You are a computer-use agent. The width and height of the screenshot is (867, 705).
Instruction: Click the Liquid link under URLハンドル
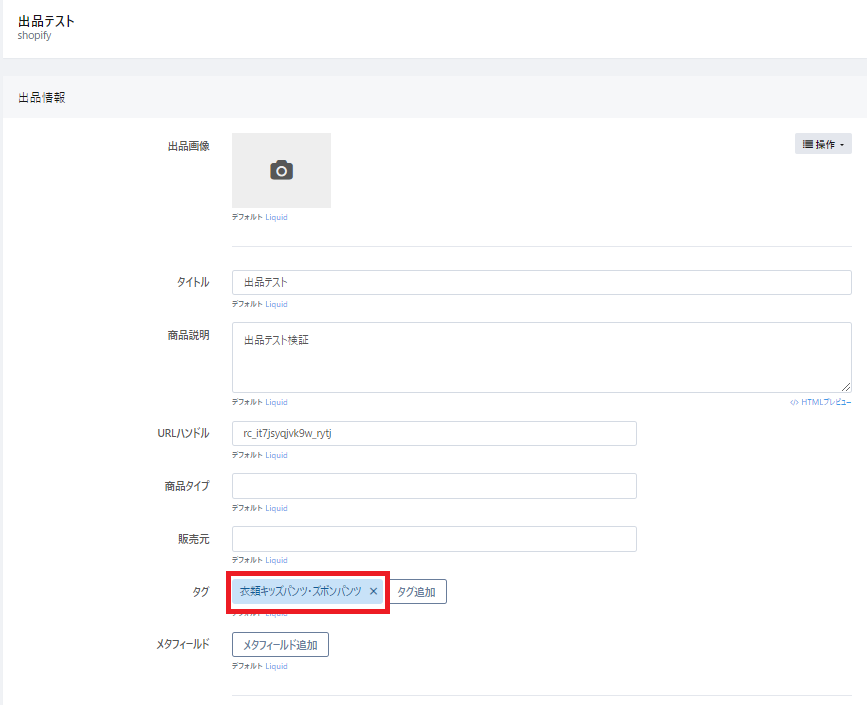276,455
